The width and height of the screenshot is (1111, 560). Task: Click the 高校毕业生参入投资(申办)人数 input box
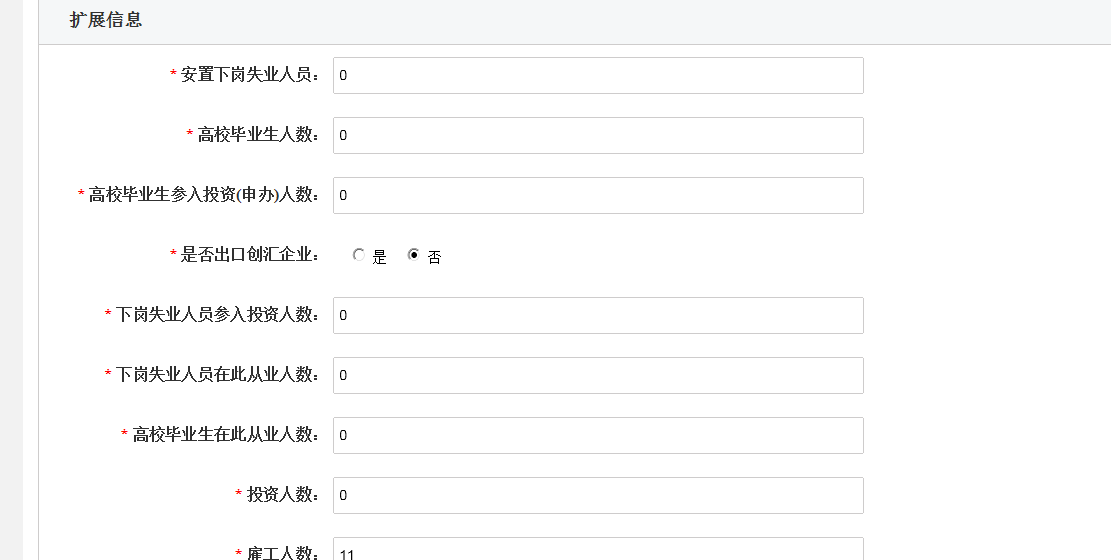[598, 195]
